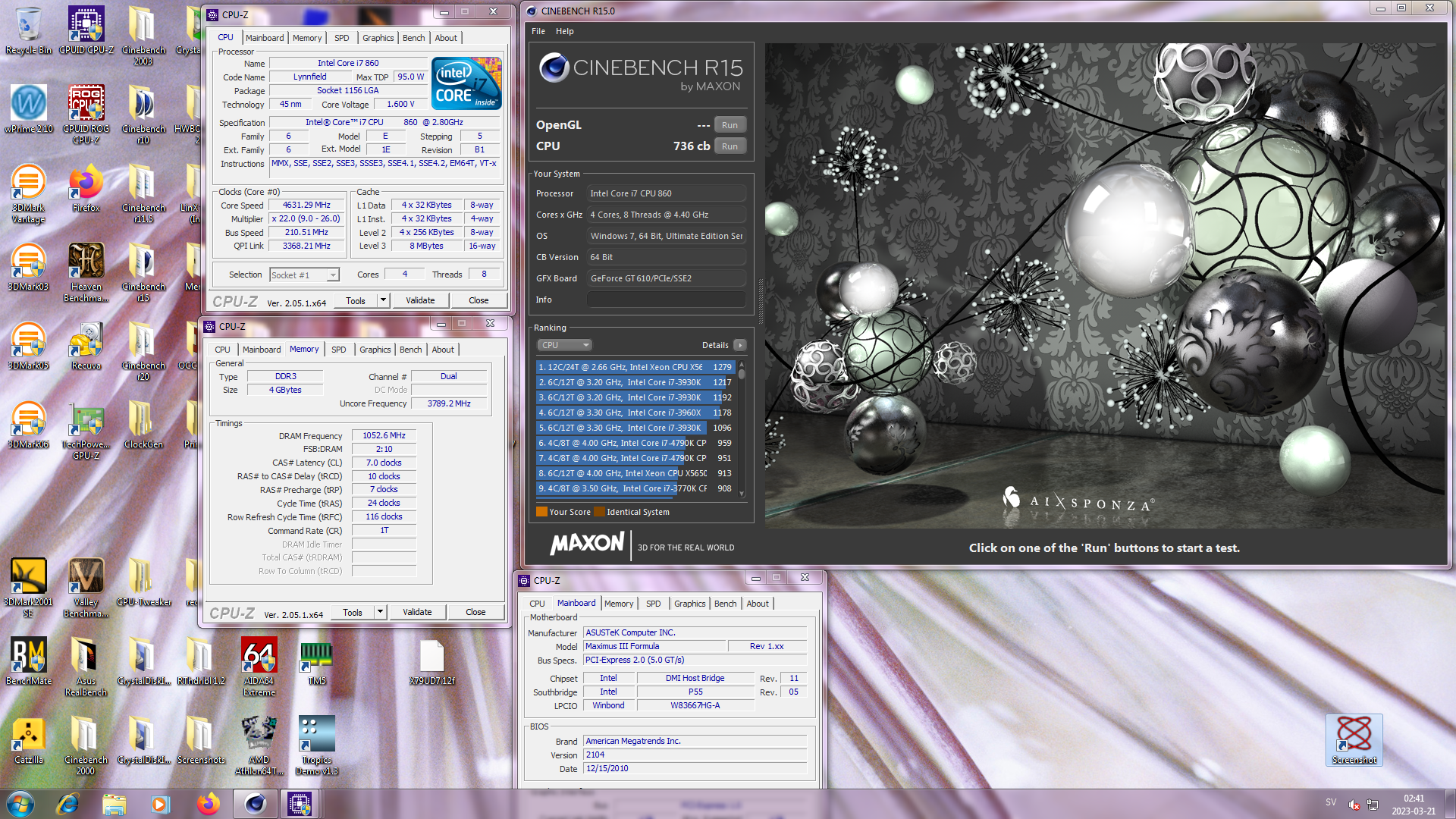The width and height of the screenshot is (1456, 819).
Task: Open About tab in Mainboard CPU-Z window
Action: pyautogui.click(x=757, y=604)
